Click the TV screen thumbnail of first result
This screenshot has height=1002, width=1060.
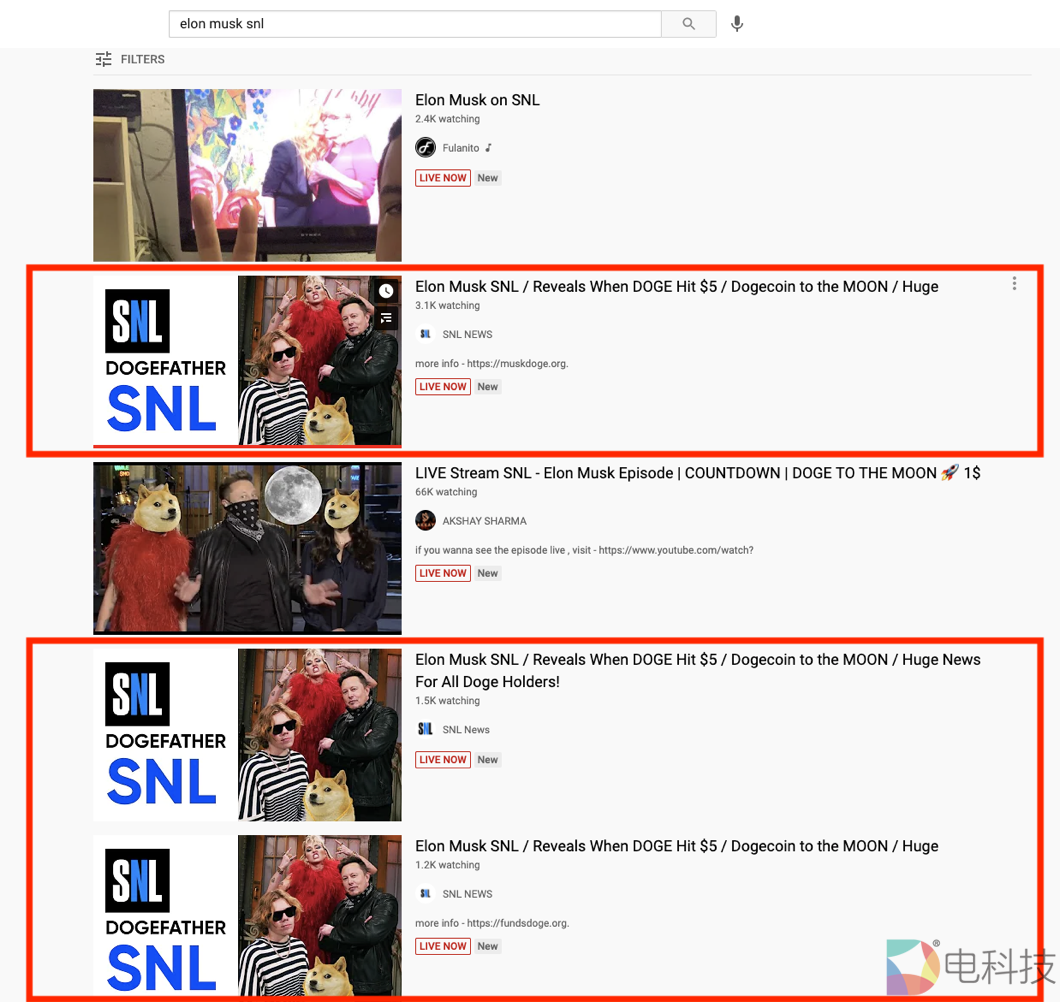point(247,175)
